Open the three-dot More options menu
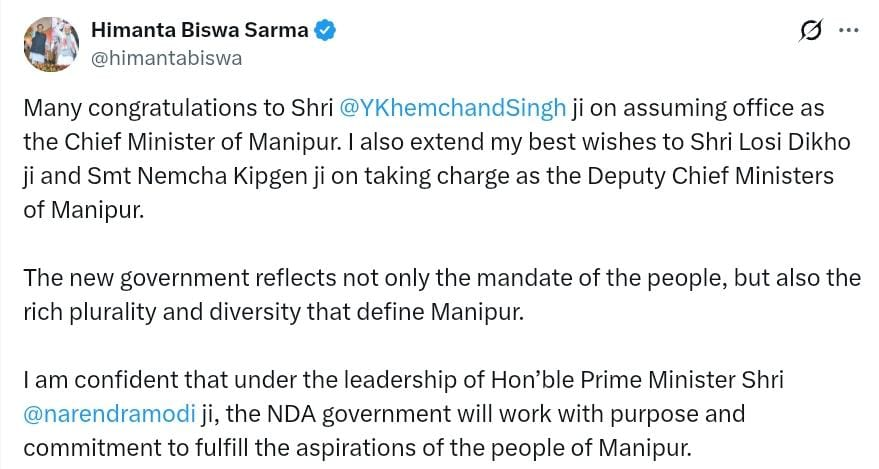 pos(848,30)
